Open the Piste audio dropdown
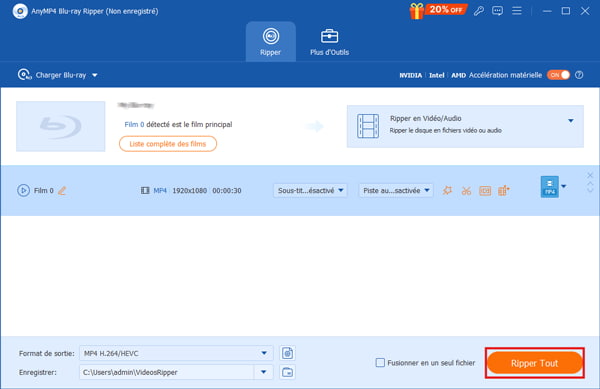This screenshot has height=389, width=600. click(x=396, y=190)
